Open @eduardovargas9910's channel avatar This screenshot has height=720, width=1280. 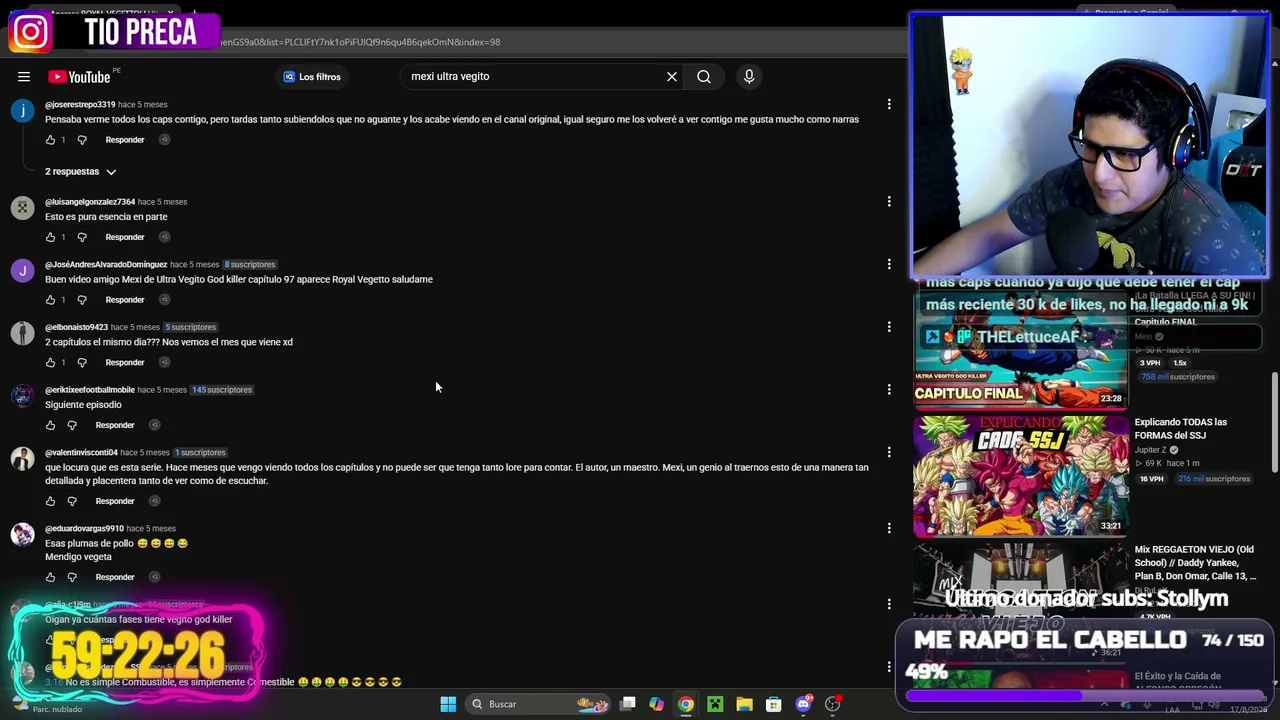[22, 535]
